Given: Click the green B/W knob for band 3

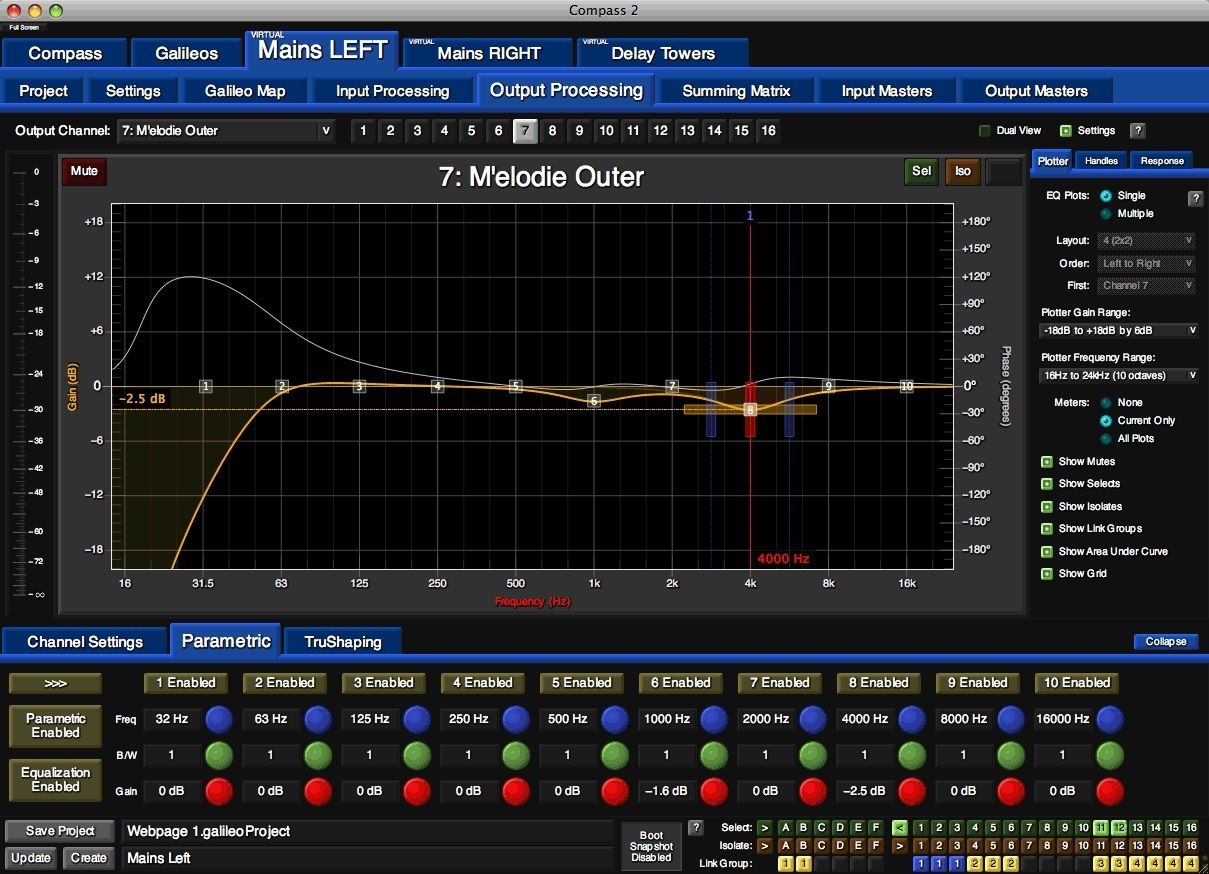Looking at the screenshot, I should click(x=416, y=755).
